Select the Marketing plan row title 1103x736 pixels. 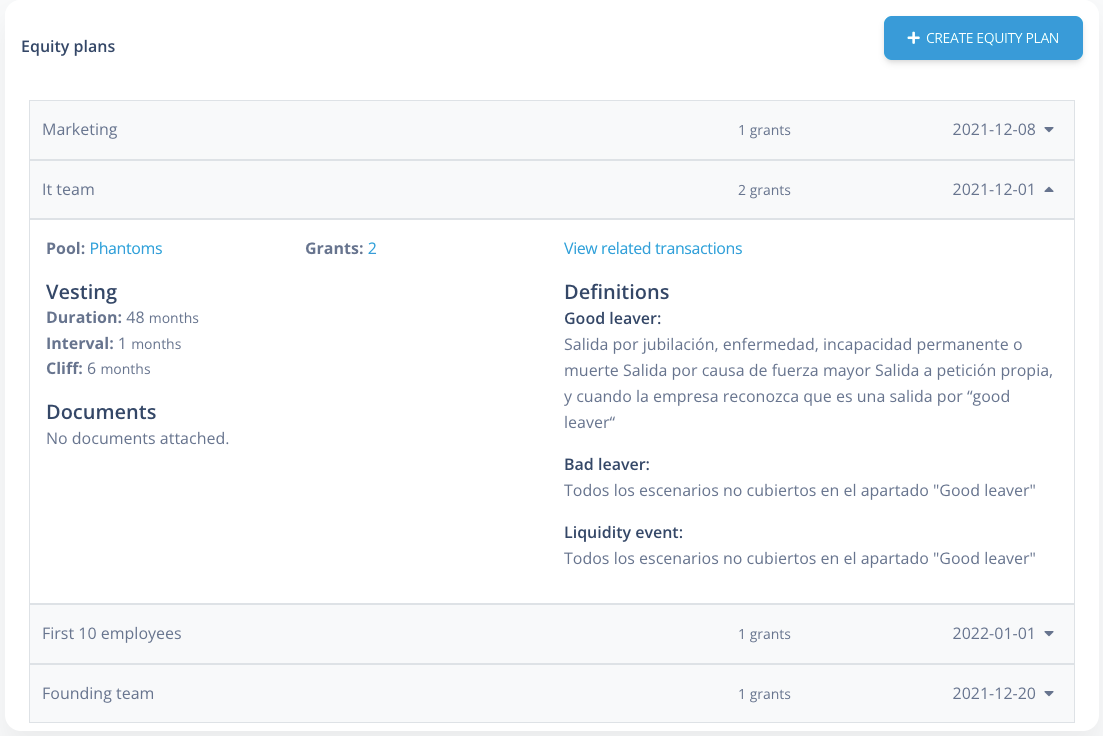click(x=80, y=129)
